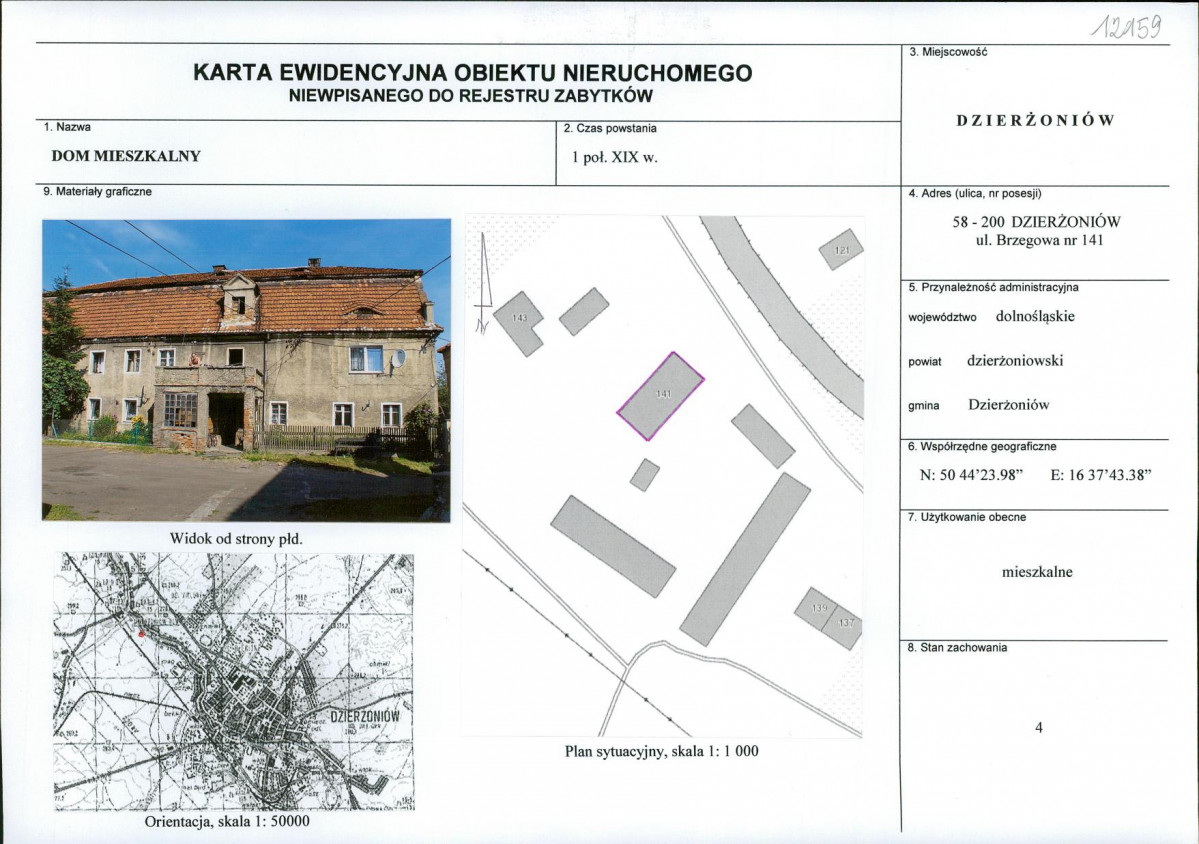Click the gmina value 'Dzierżoniów'

[x=1009, y=405]
